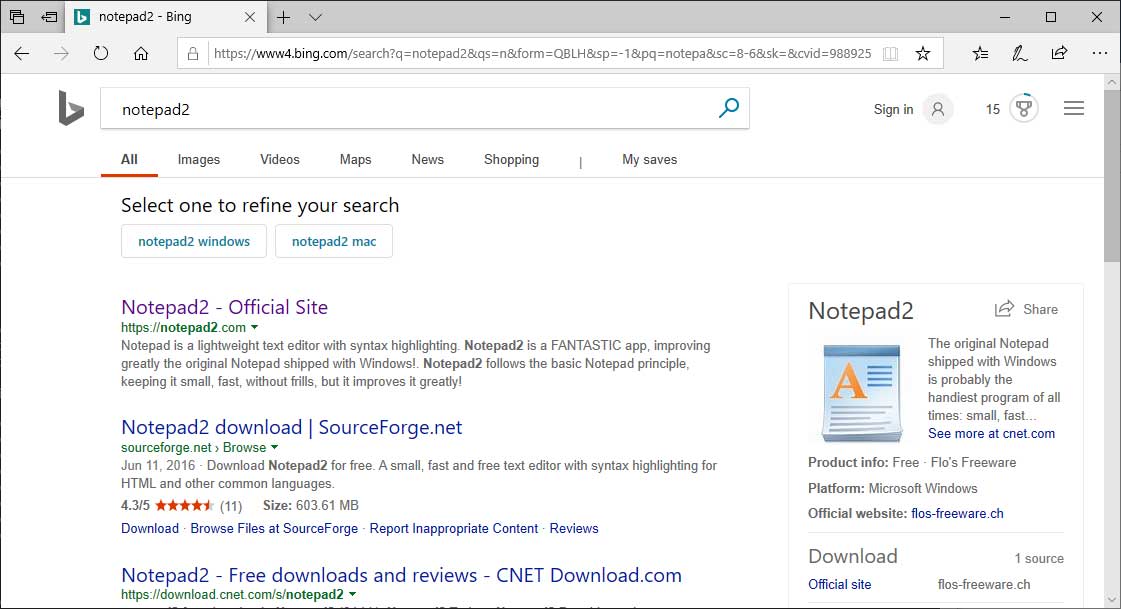Go to the Home page icon

pyautogui.click(x=141, y=54)
